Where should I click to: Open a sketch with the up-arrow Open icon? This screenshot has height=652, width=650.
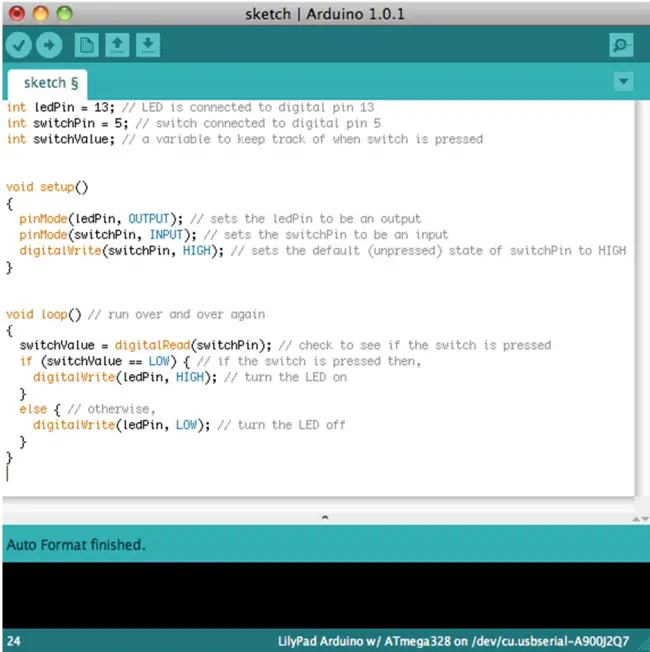pos(117,45)
